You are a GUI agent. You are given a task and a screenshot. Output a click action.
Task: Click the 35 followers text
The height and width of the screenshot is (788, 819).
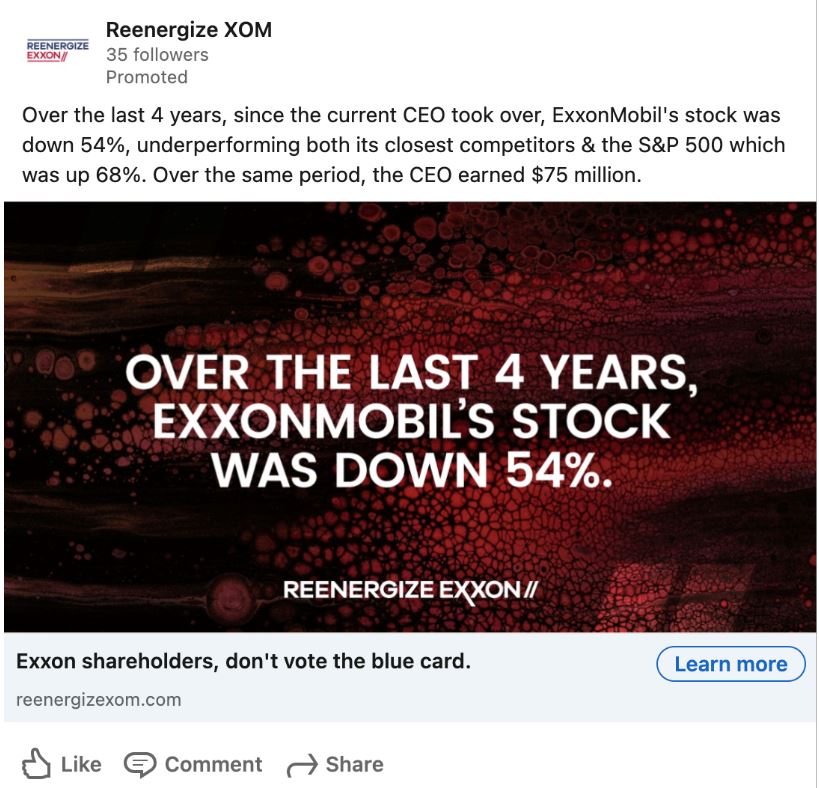coord(157,55)
